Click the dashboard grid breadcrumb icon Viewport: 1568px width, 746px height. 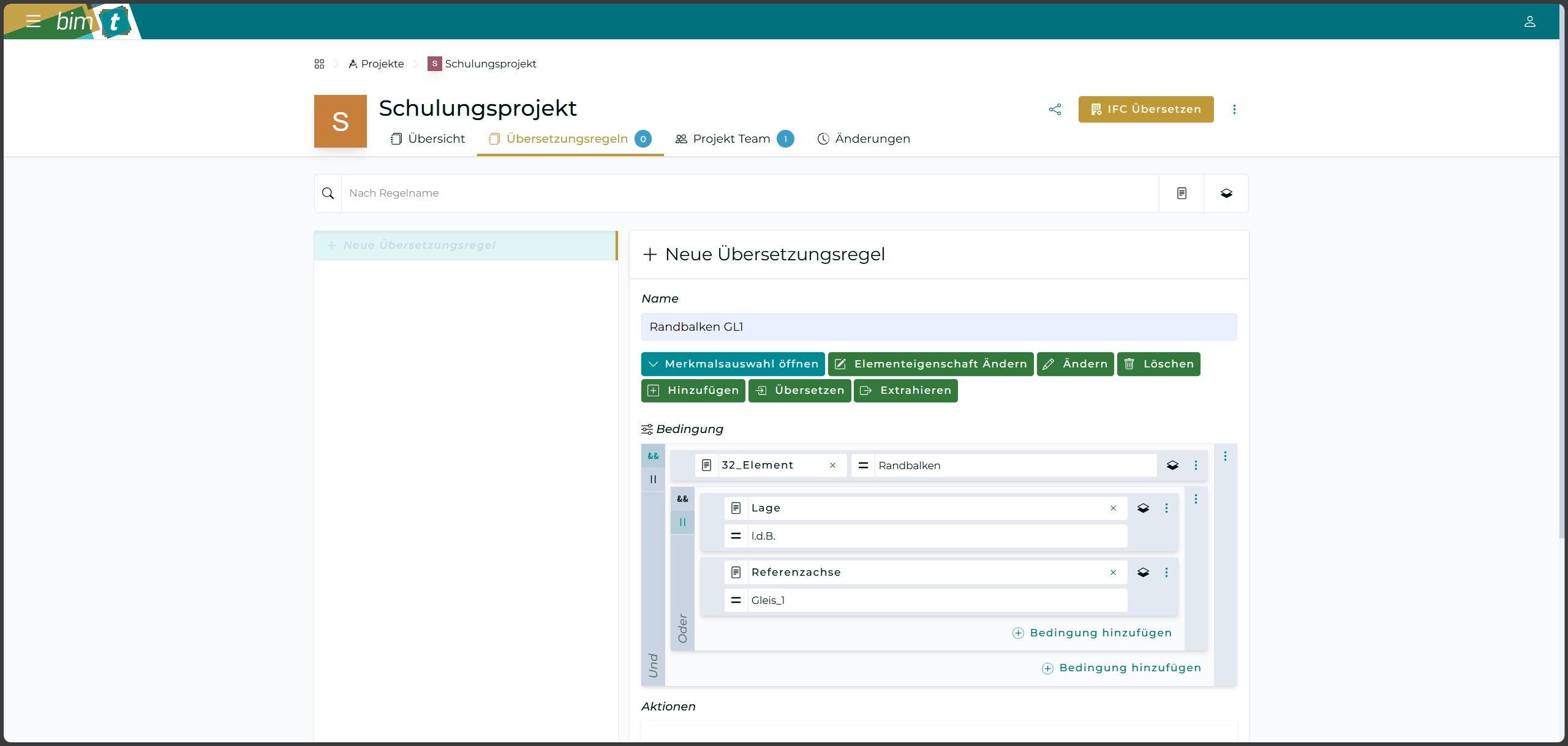click(x=319, y=64)
